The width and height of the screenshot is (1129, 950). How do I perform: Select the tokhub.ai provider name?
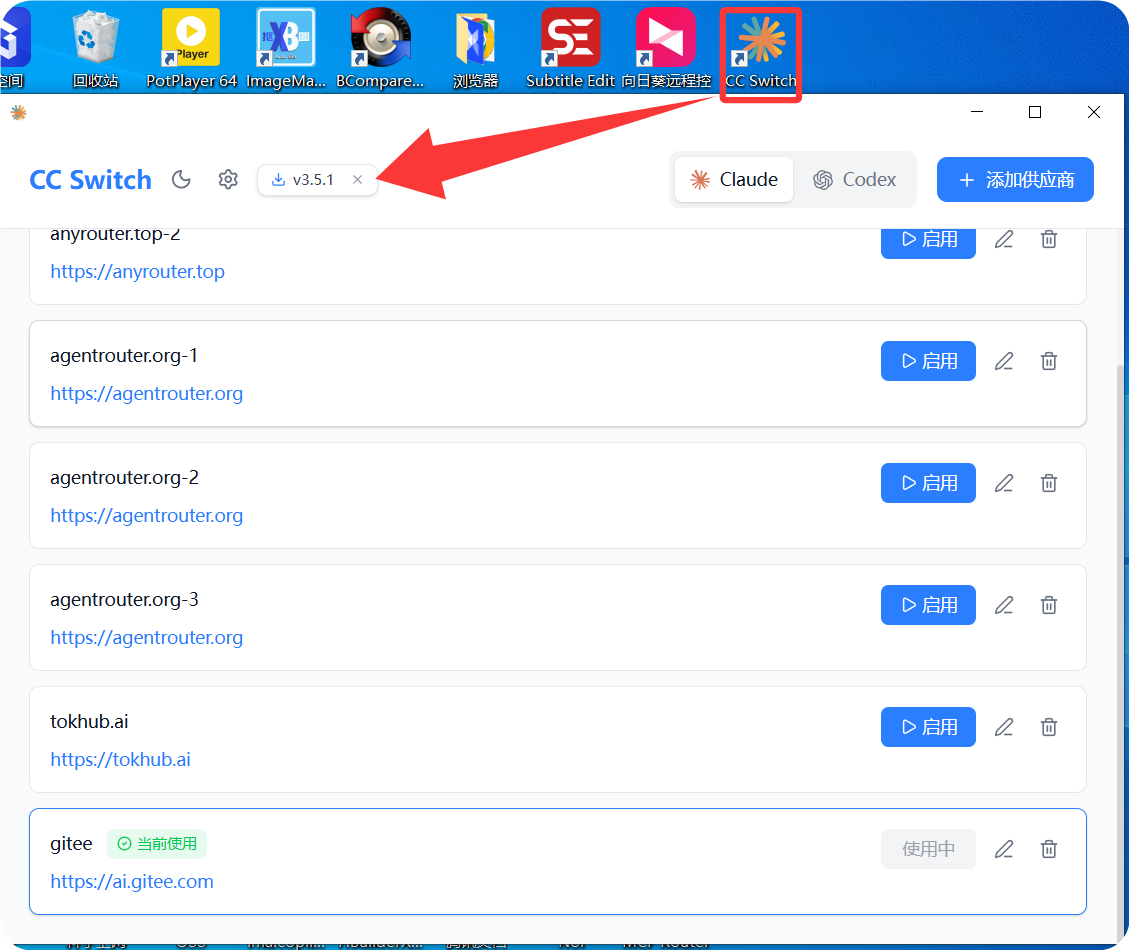click(x=89, y=722)
